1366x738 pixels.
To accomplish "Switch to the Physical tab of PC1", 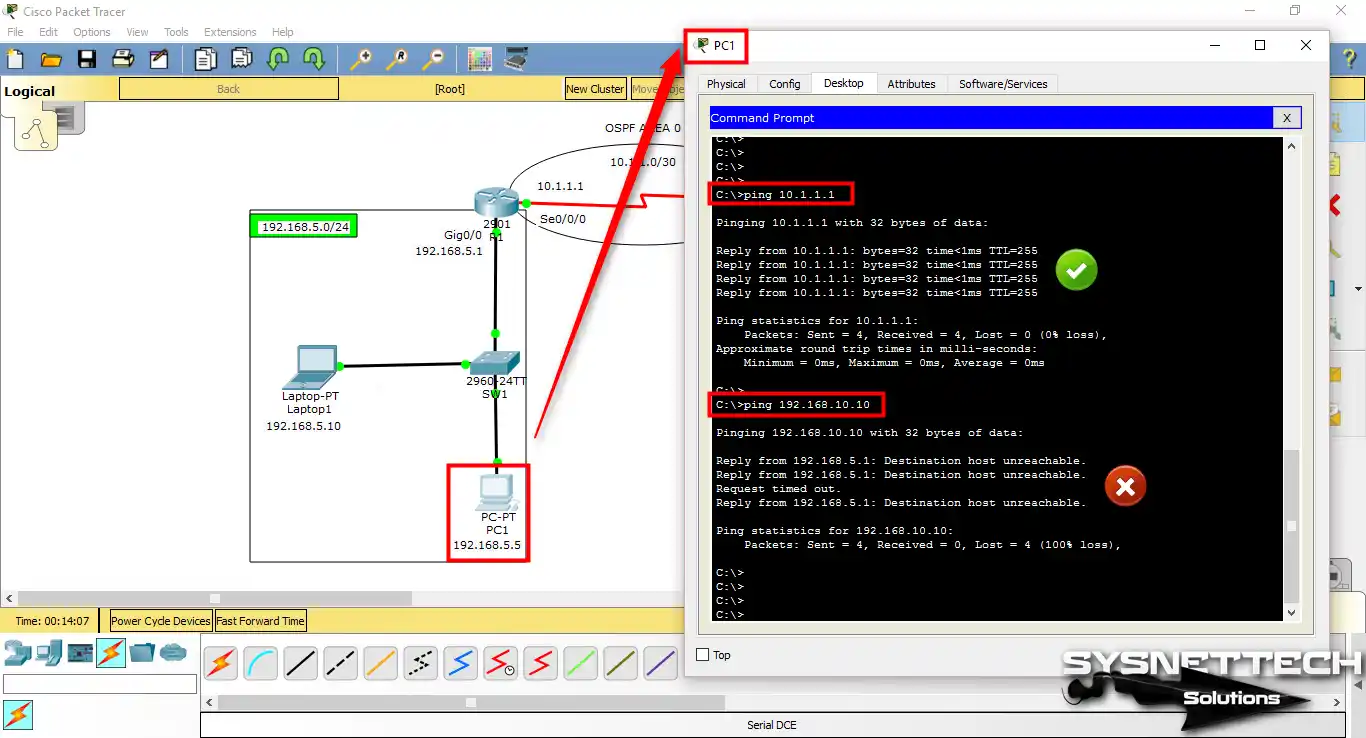I will pyautogui.click(x=726, y=84).
